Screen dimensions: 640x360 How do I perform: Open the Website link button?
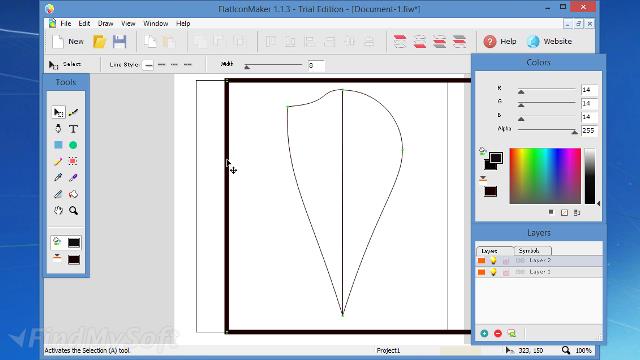549,41
